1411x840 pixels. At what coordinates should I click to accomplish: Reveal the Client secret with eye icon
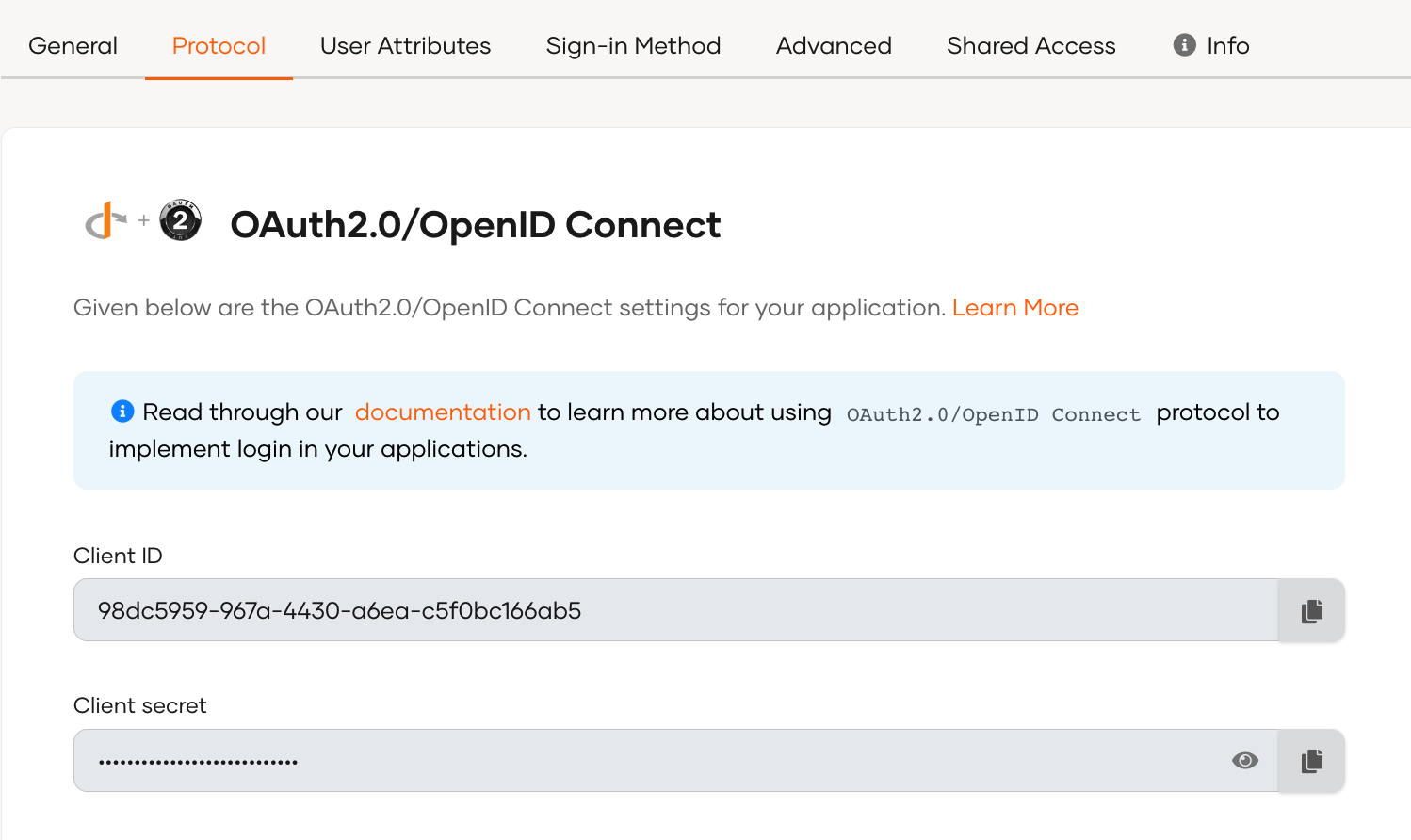pyautogui.click(x=1245, y=761)
